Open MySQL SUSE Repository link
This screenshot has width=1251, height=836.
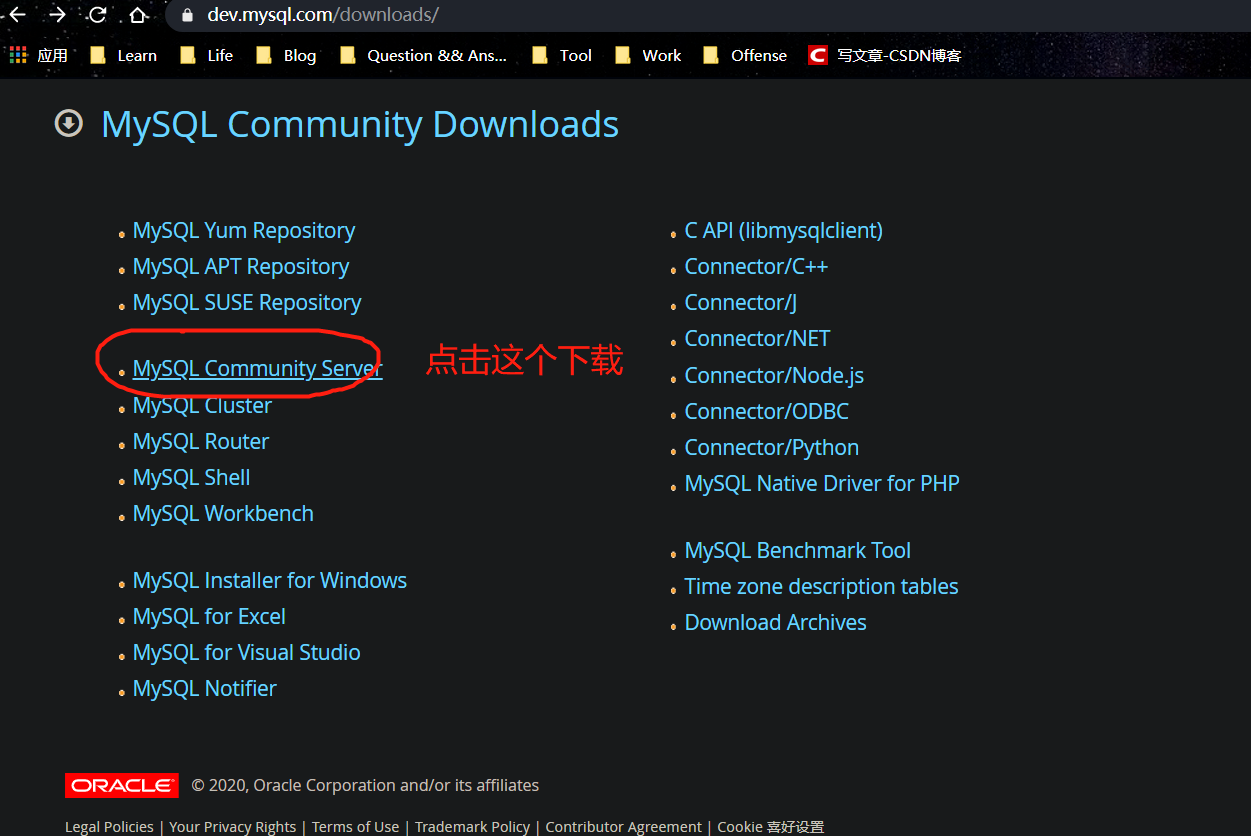click(247, 302)
